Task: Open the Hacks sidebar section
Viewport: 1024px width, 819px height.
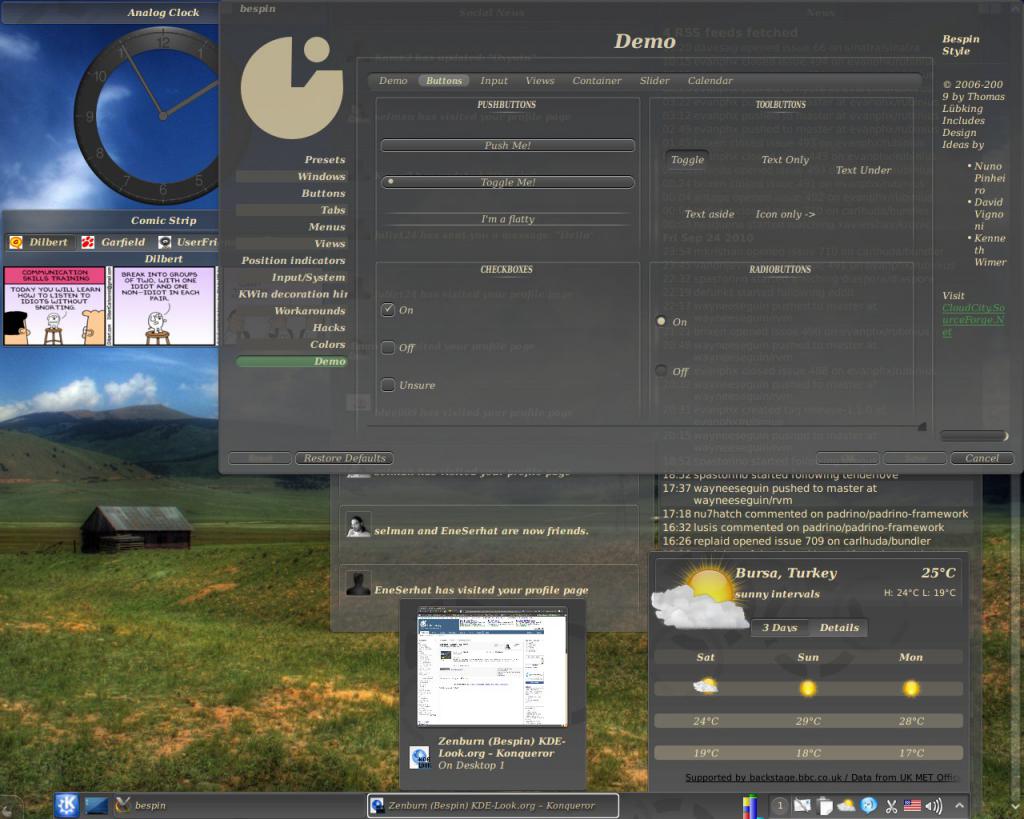Action: coord(292,327)
